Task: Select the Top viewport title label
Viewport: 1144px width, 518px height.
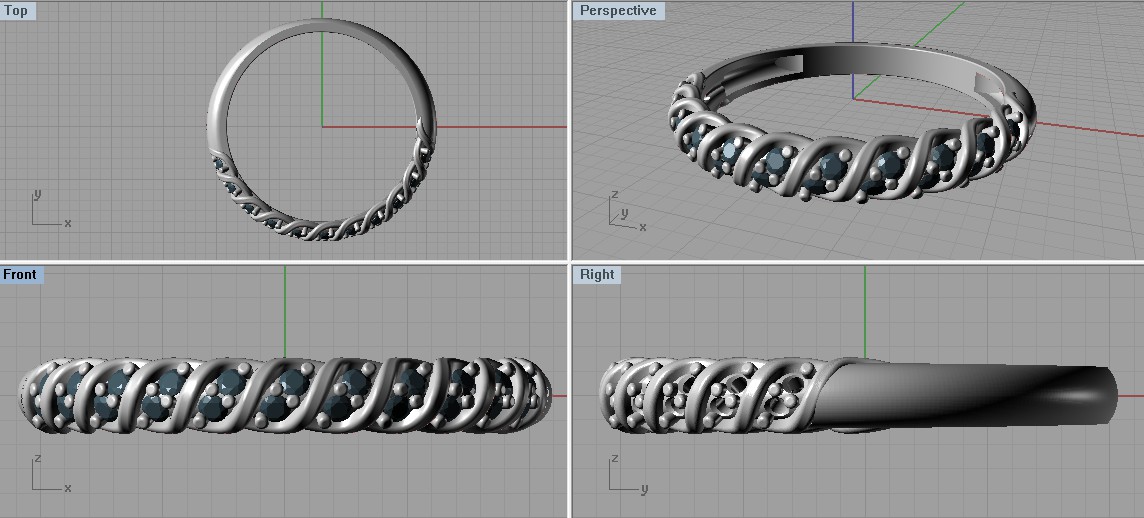Action: 18,10
